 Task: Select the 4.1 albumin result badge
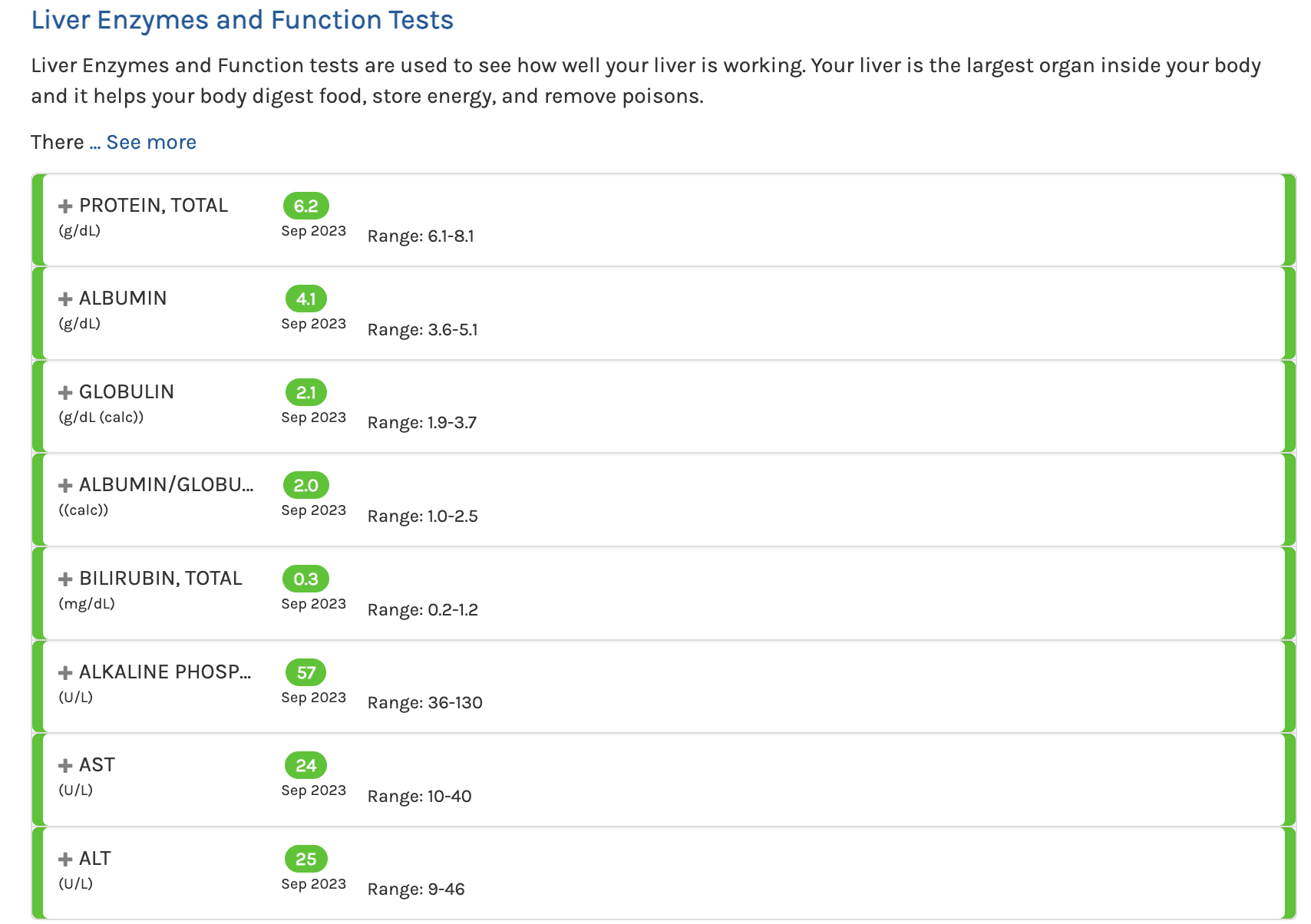coord(306,299)
